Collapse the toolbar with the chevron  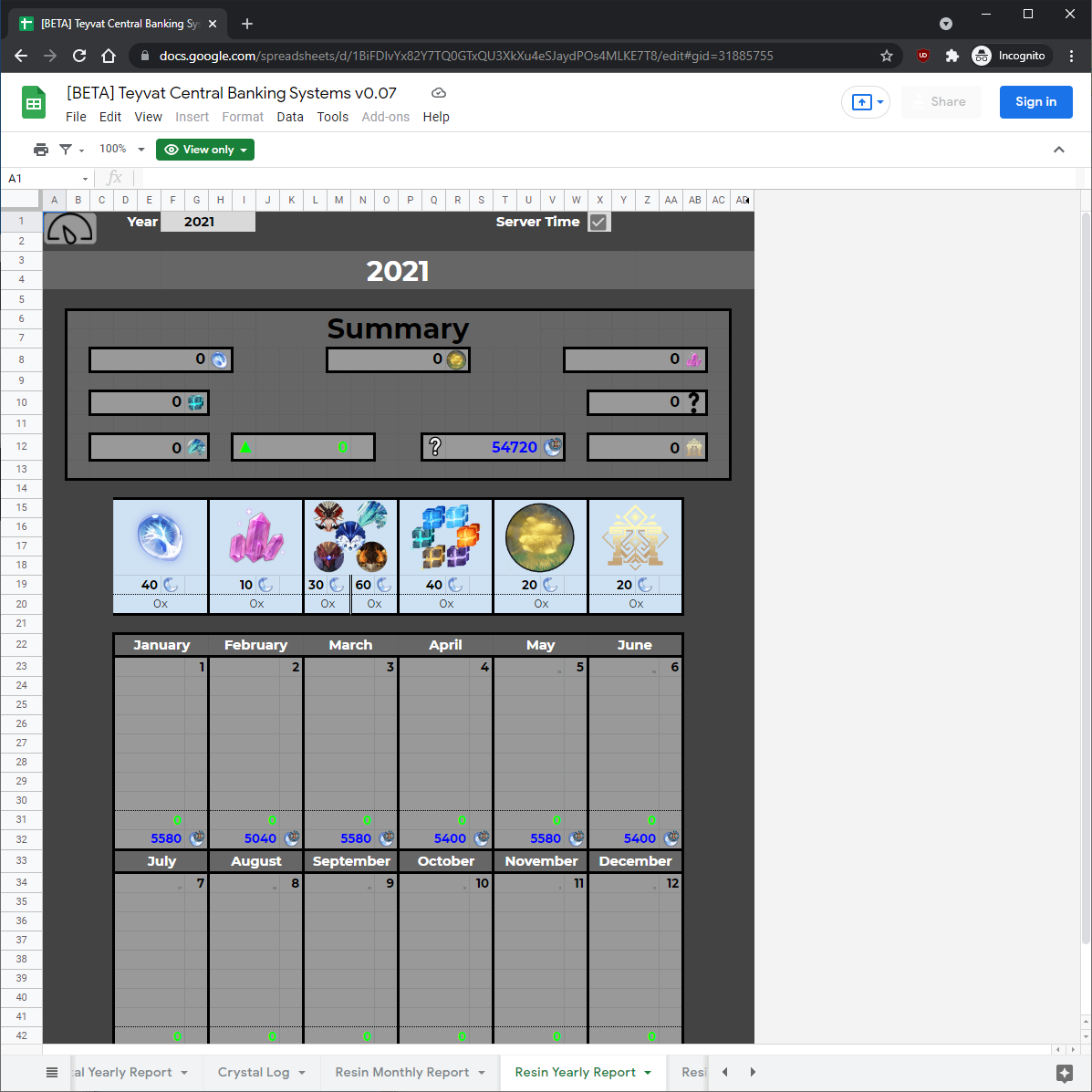coord(1059,150)
